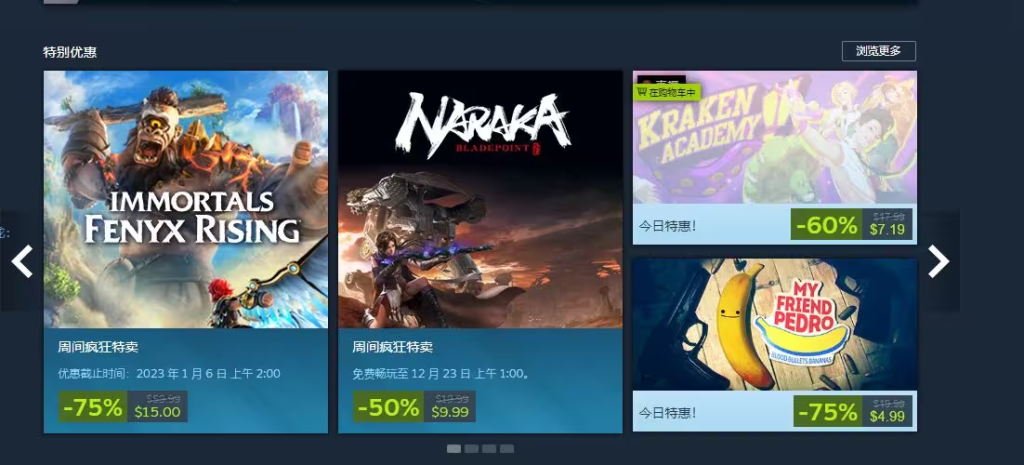The image size is (1024, 465).
Task: Open Kraken Academy game banner
Action: pyautogui.click(x=775, y=137)
